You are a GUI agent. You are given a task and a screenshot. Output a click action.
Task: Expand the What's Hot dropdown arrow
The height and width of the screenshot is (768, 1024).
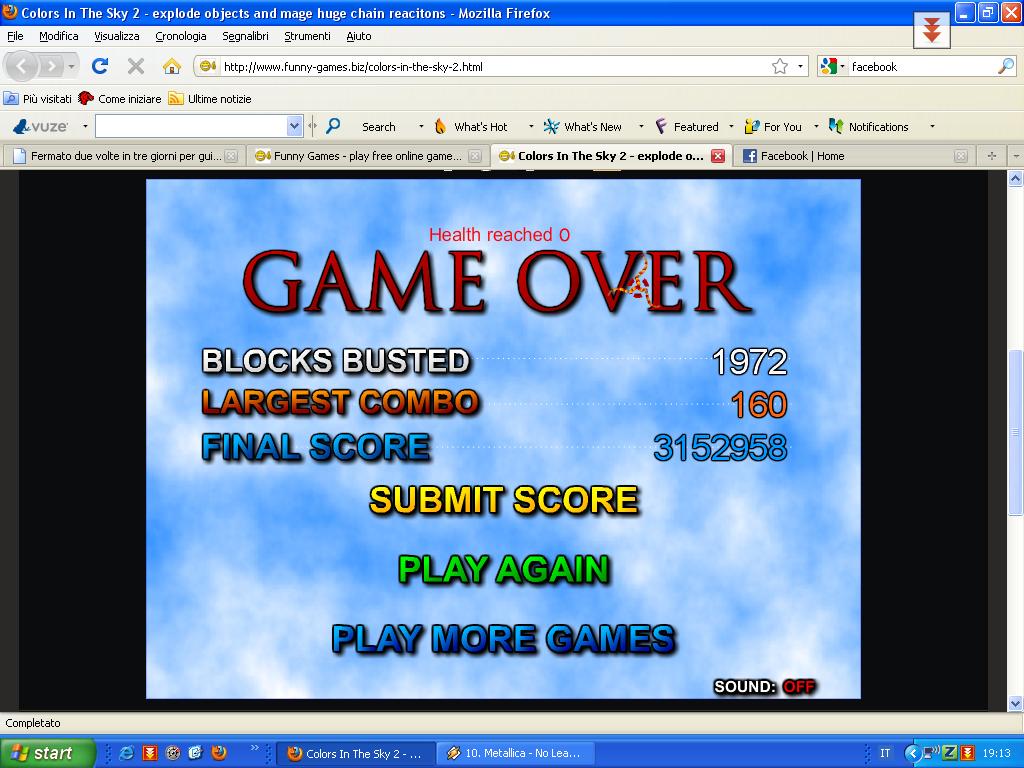pos(531,127)
